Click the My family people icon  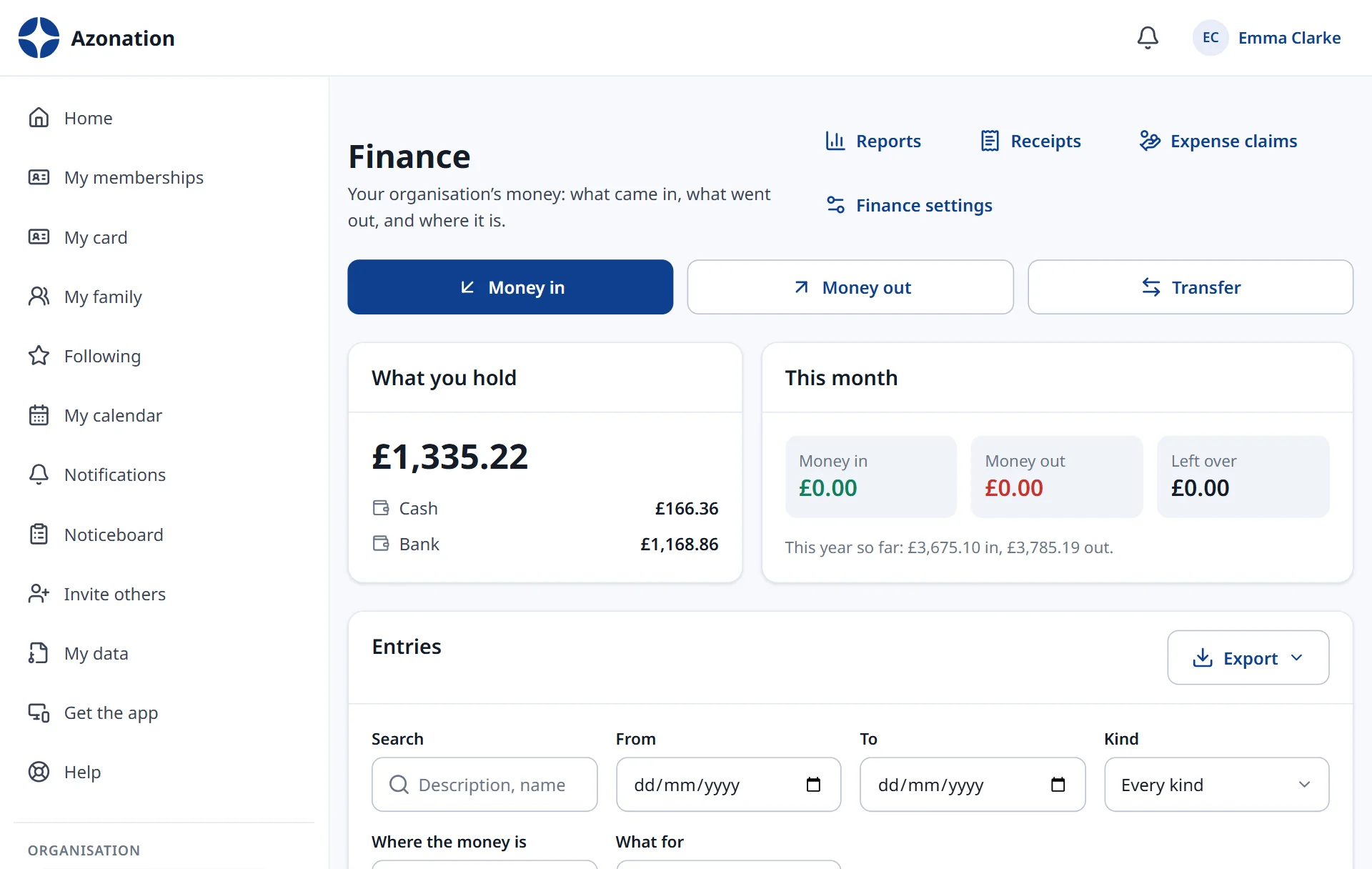pyautogui.click(x=39, y=296)
